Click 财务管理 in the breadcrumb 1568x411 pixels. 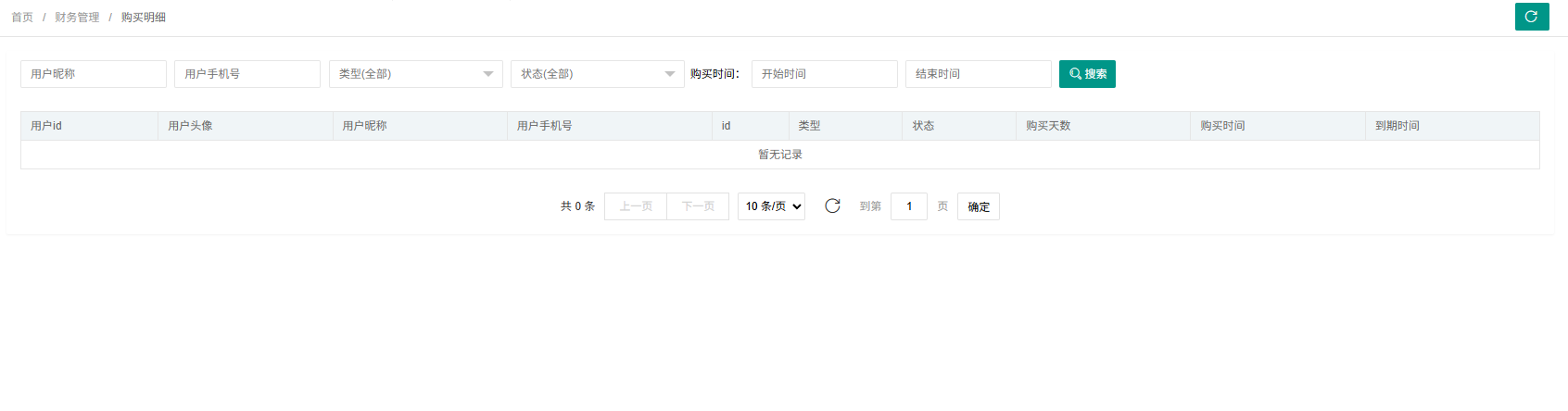coord(77,18)
